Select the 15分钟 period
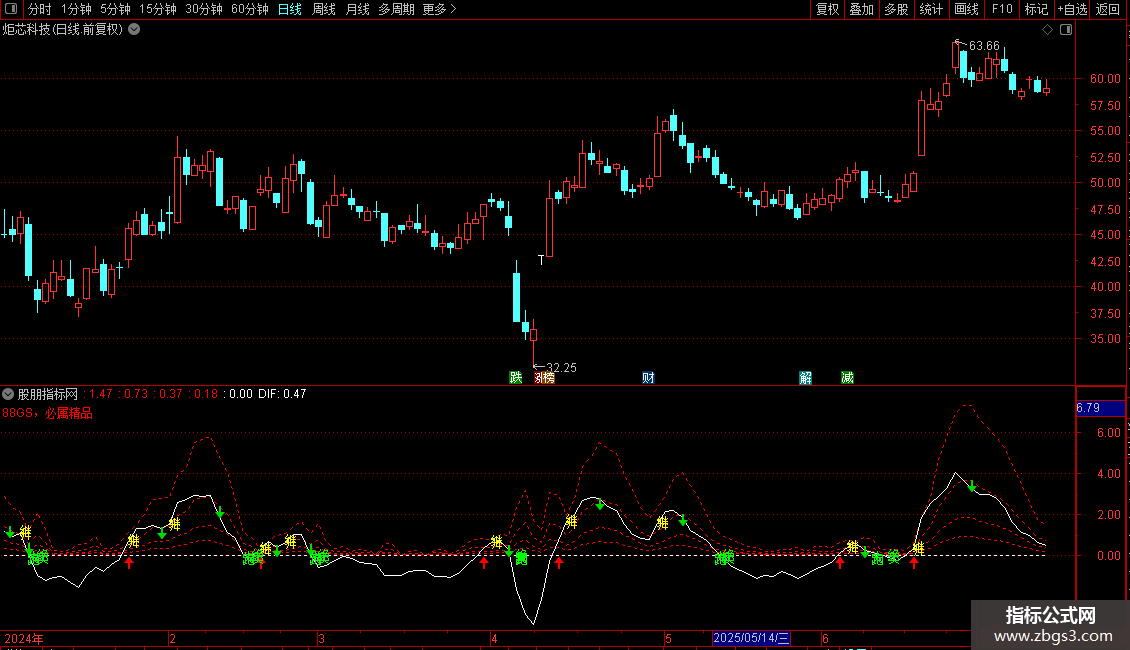The width and height of the screenshot is (1130, 650). point(157,9)
